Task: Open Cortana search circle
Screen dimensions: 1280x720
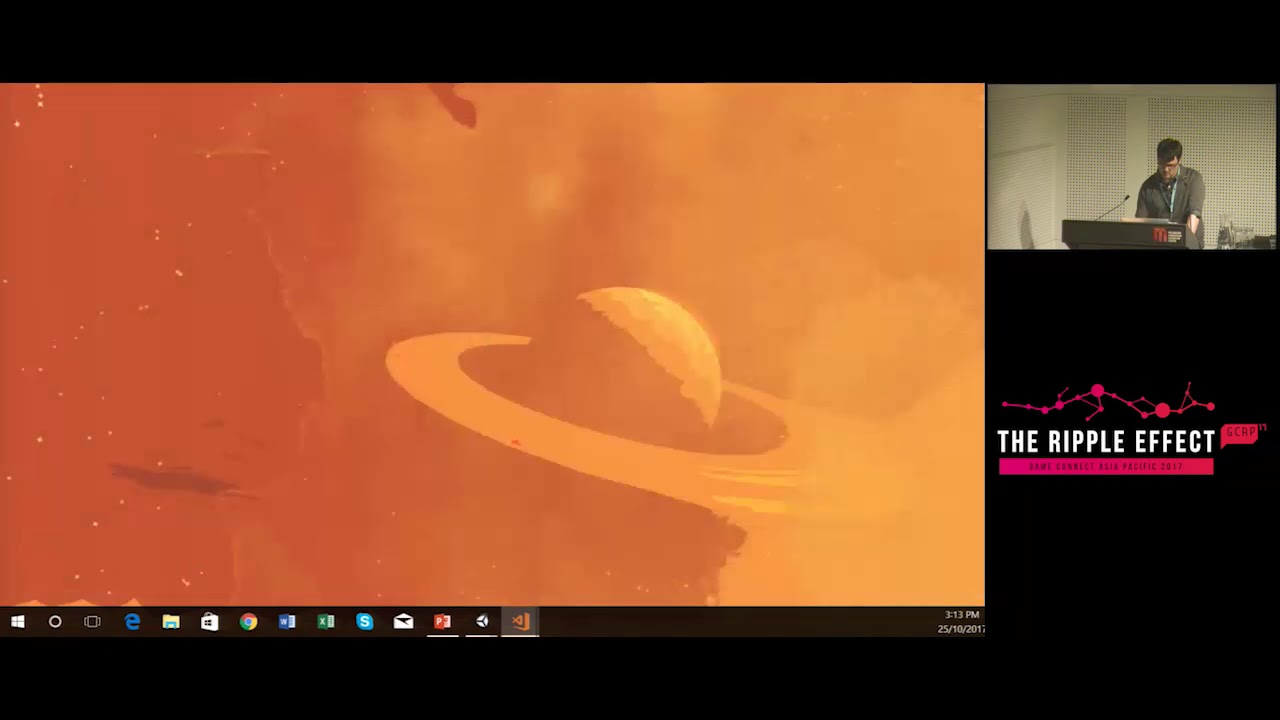Action: [x=55, y=622]
